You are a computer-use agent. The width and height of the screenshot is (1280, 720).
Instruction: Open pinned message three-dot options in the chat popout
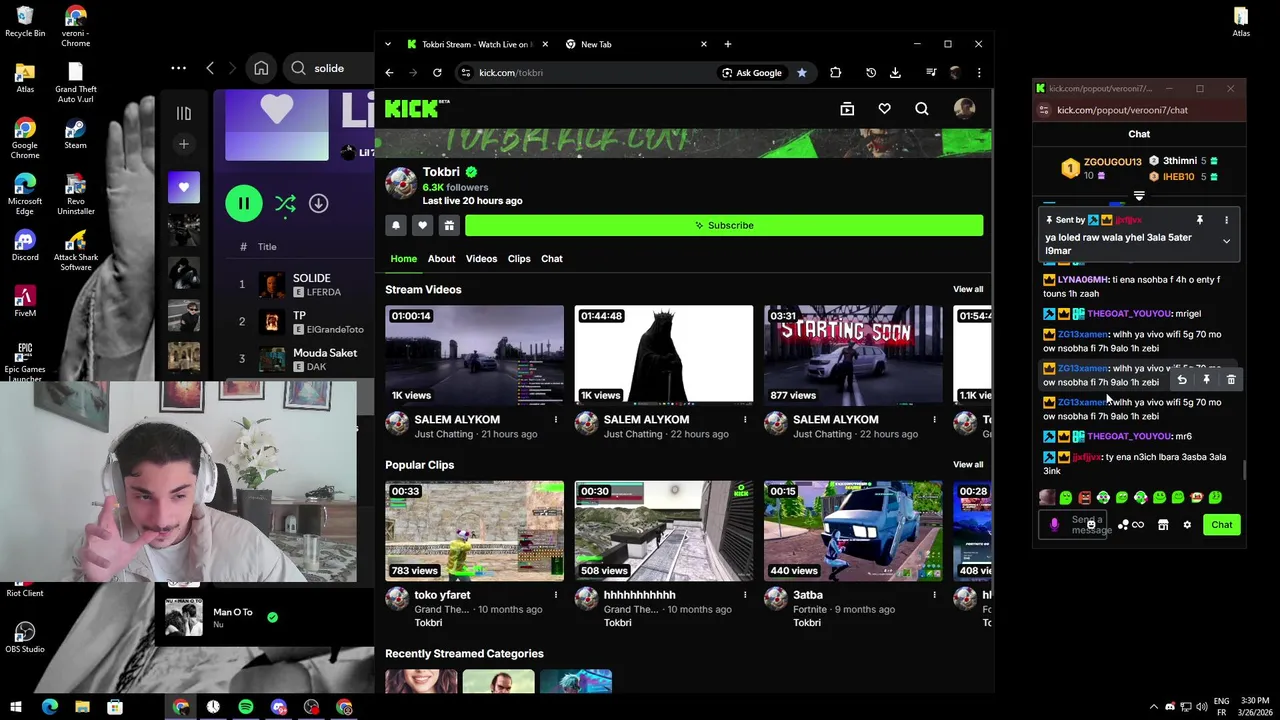coord(1226,220)
